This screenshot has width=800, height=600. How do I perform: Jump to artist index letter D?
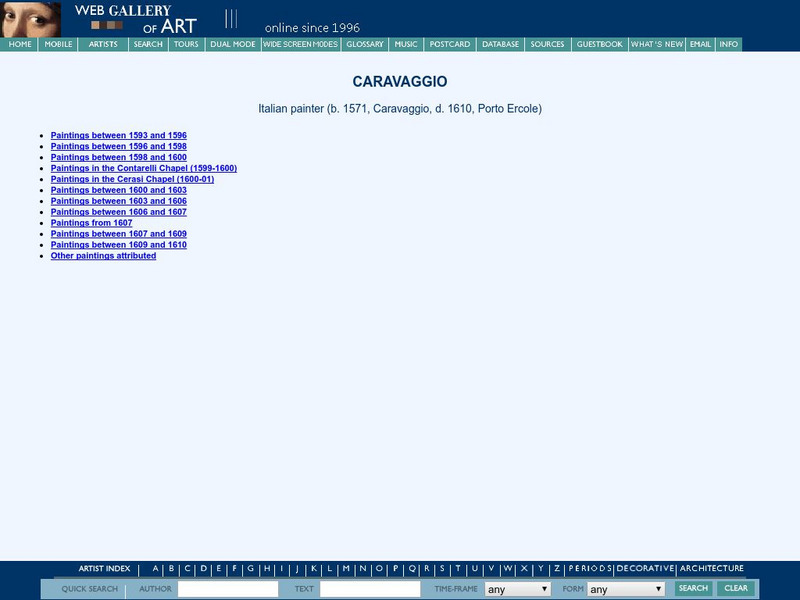(x=204, y=568)
